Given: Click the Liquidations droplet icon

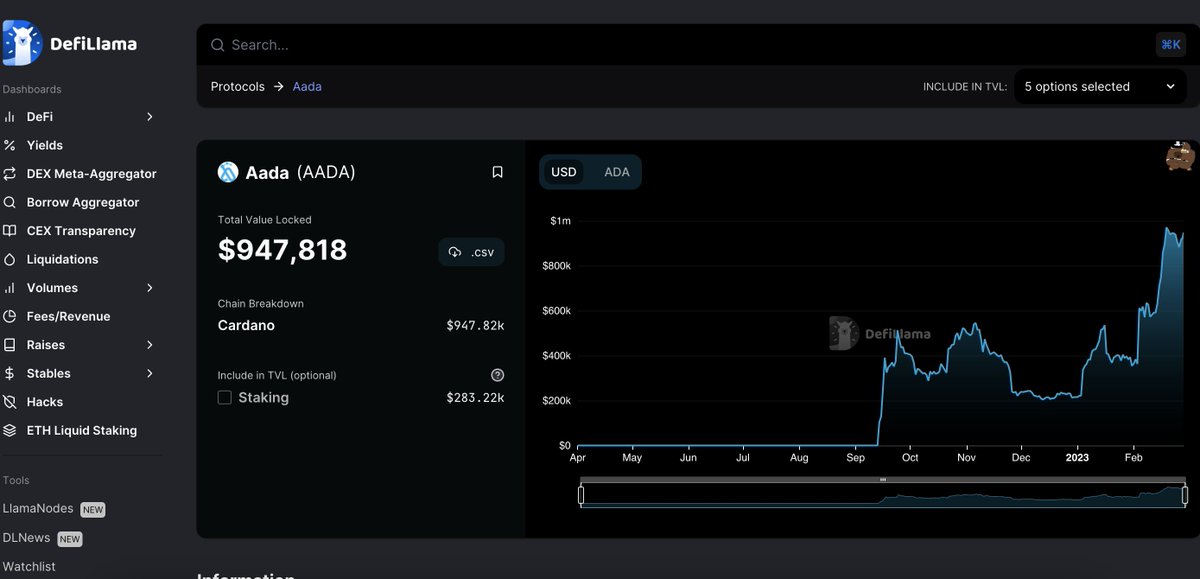Looking at the screenshot, I should point(9,259).
